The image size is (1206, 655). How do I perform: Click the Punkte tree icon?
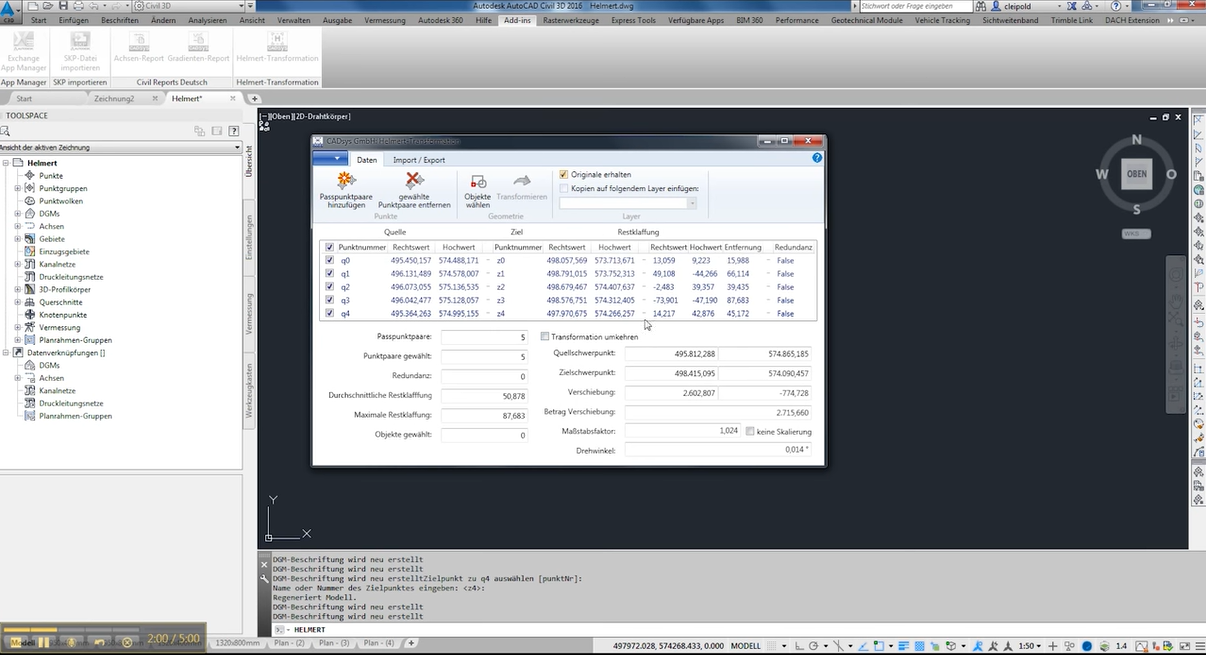coord(31,176)
